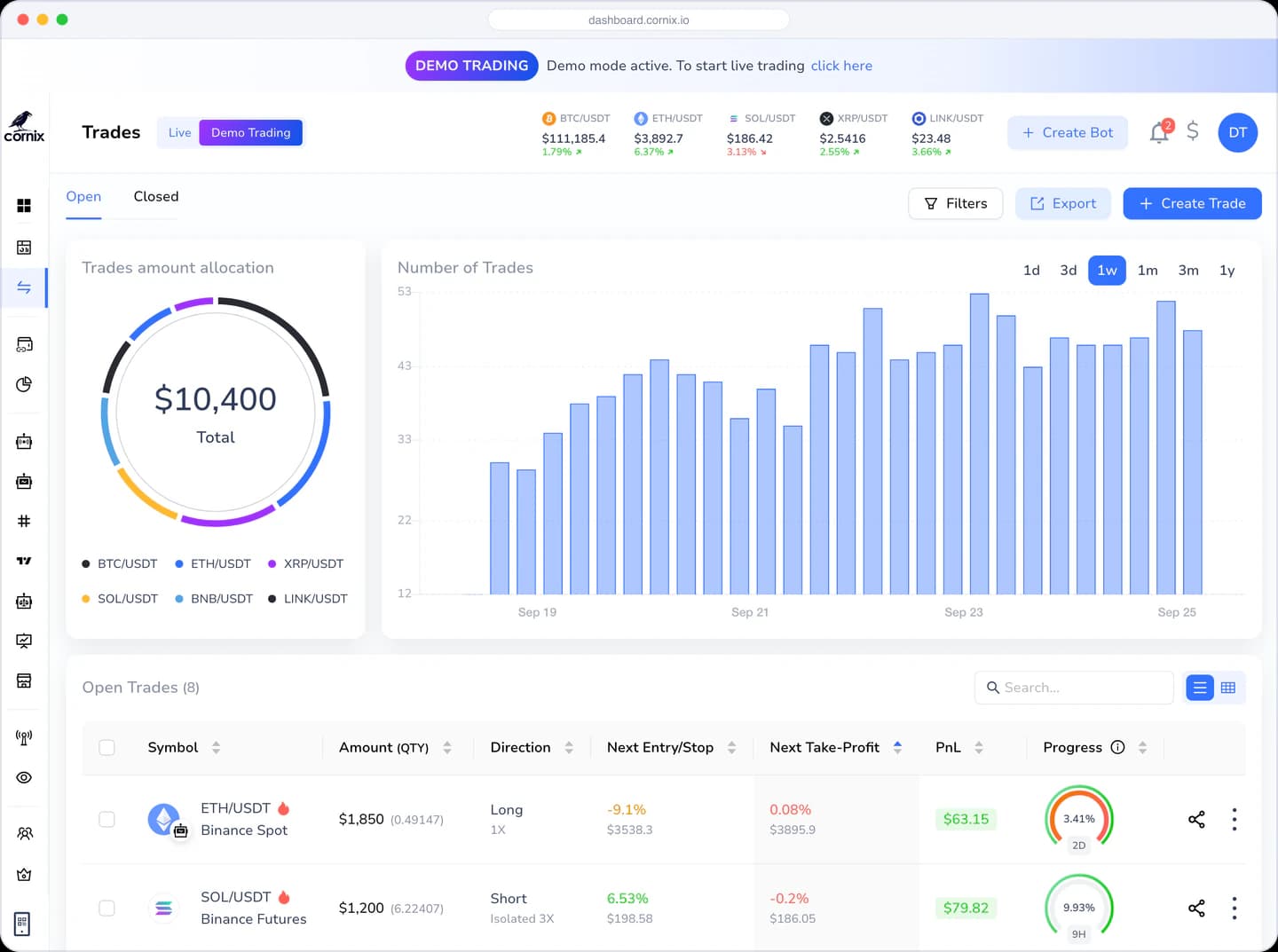This screenshot has height=952, width=1278.
Task: Sort by Next Take-Profit column
Action: [x=897, y=747]
